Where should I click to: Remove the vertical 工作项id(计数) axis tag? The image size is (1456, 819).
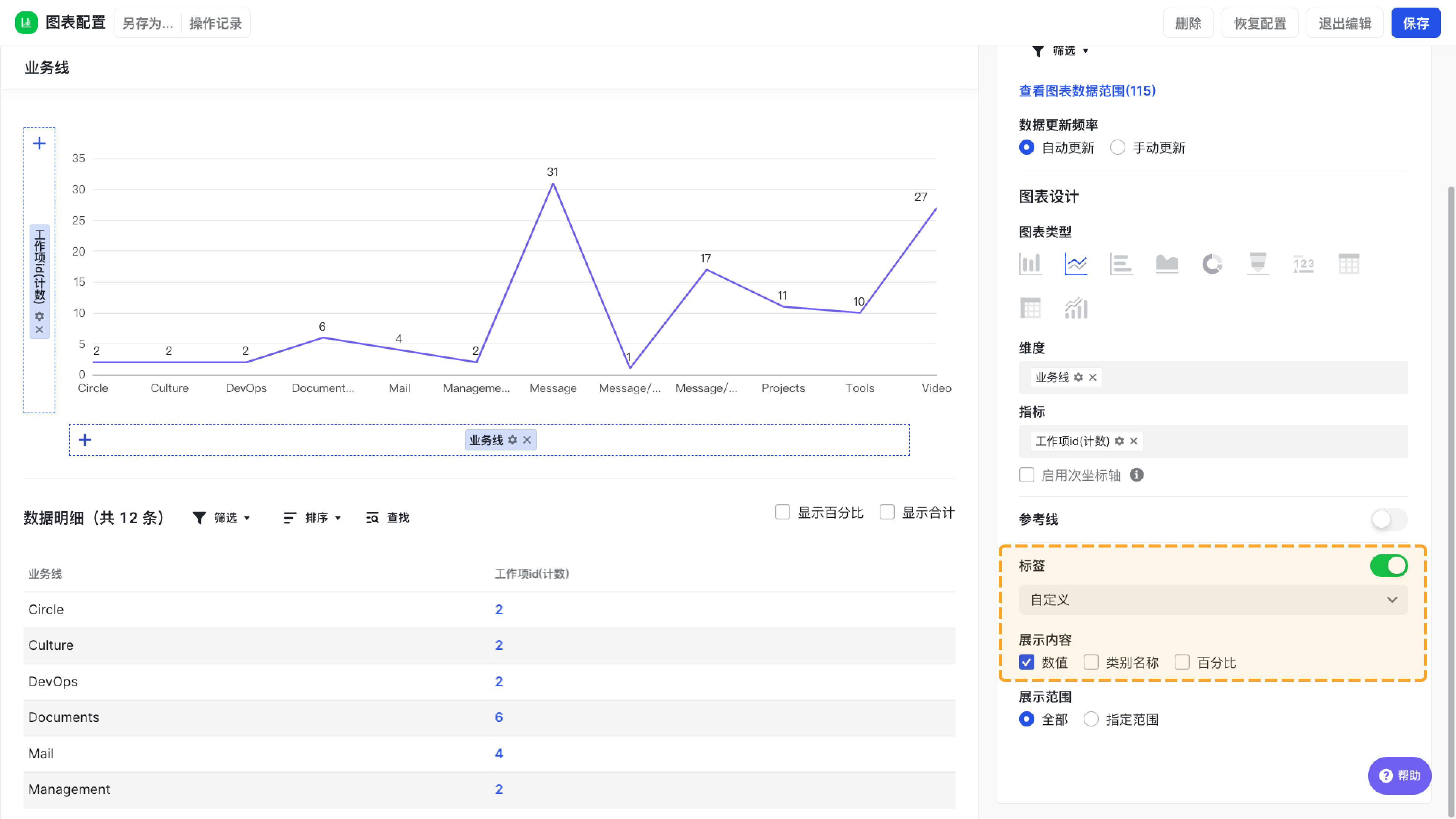pyautogui.click(x=39, y=329)
